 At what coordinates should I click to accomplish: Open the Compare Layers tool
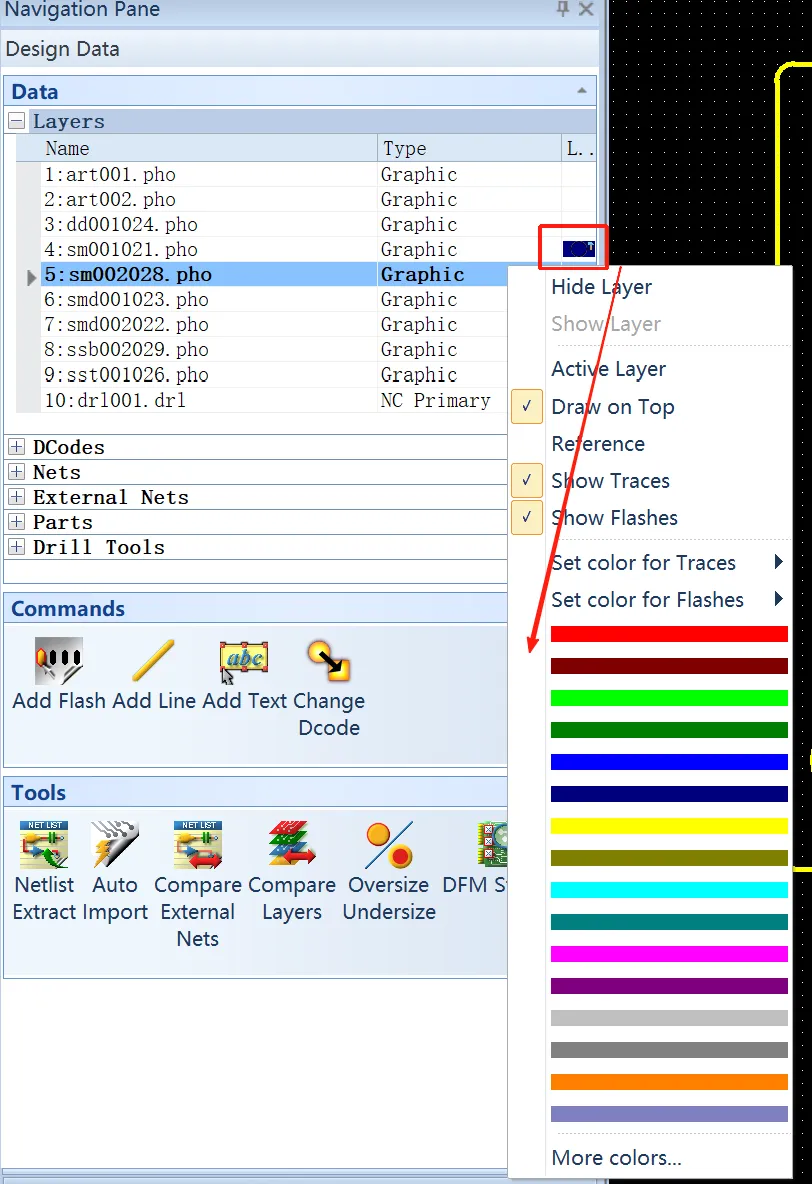(292, 843)
